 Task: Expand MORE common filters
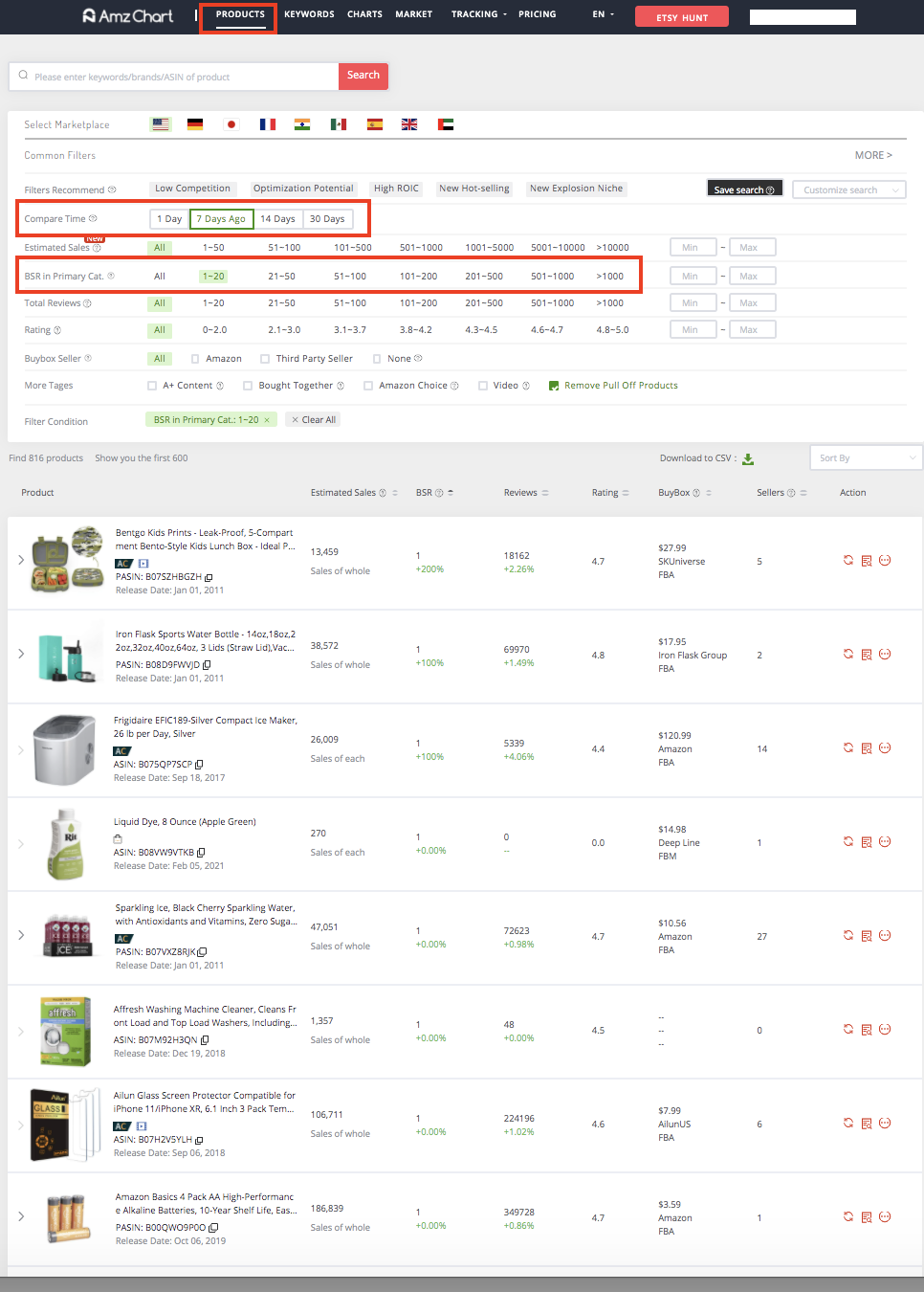(873, 155)
